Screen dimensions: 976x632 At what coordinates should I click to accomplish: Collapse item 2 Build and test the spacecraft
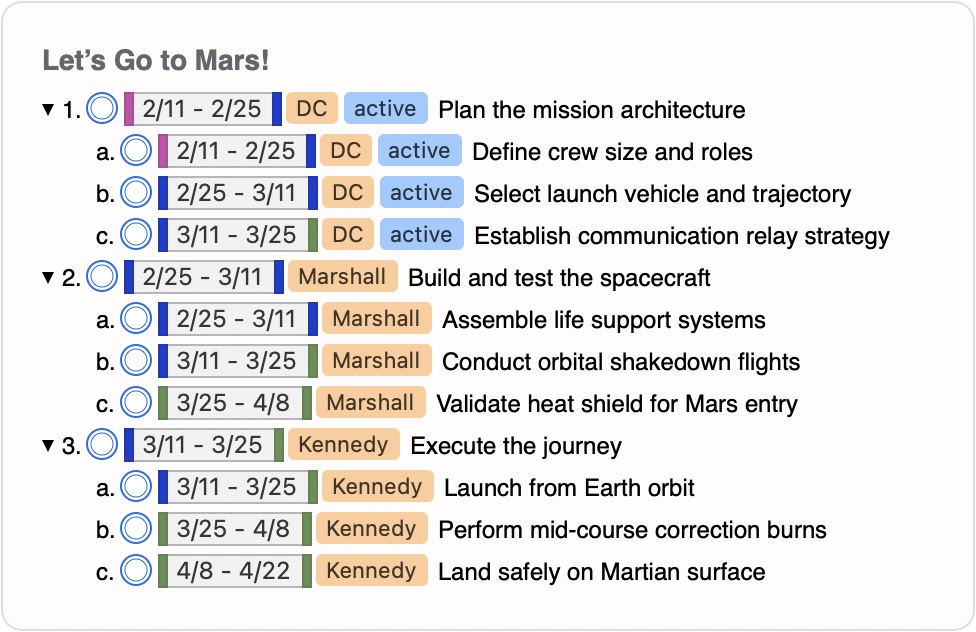click(x=48, y=278)
